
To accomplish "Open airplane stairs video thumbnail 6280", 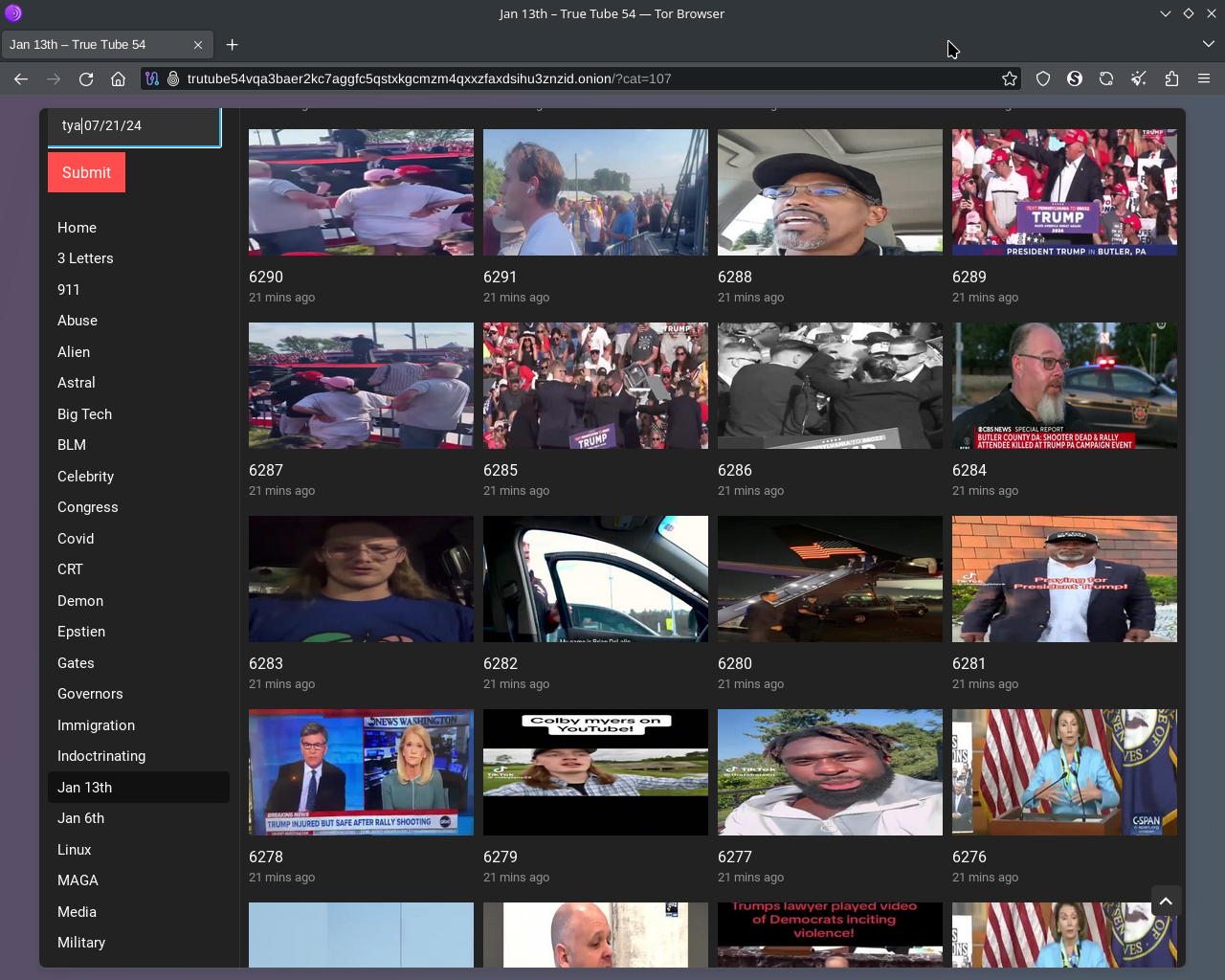I will (x=830, y=579).
